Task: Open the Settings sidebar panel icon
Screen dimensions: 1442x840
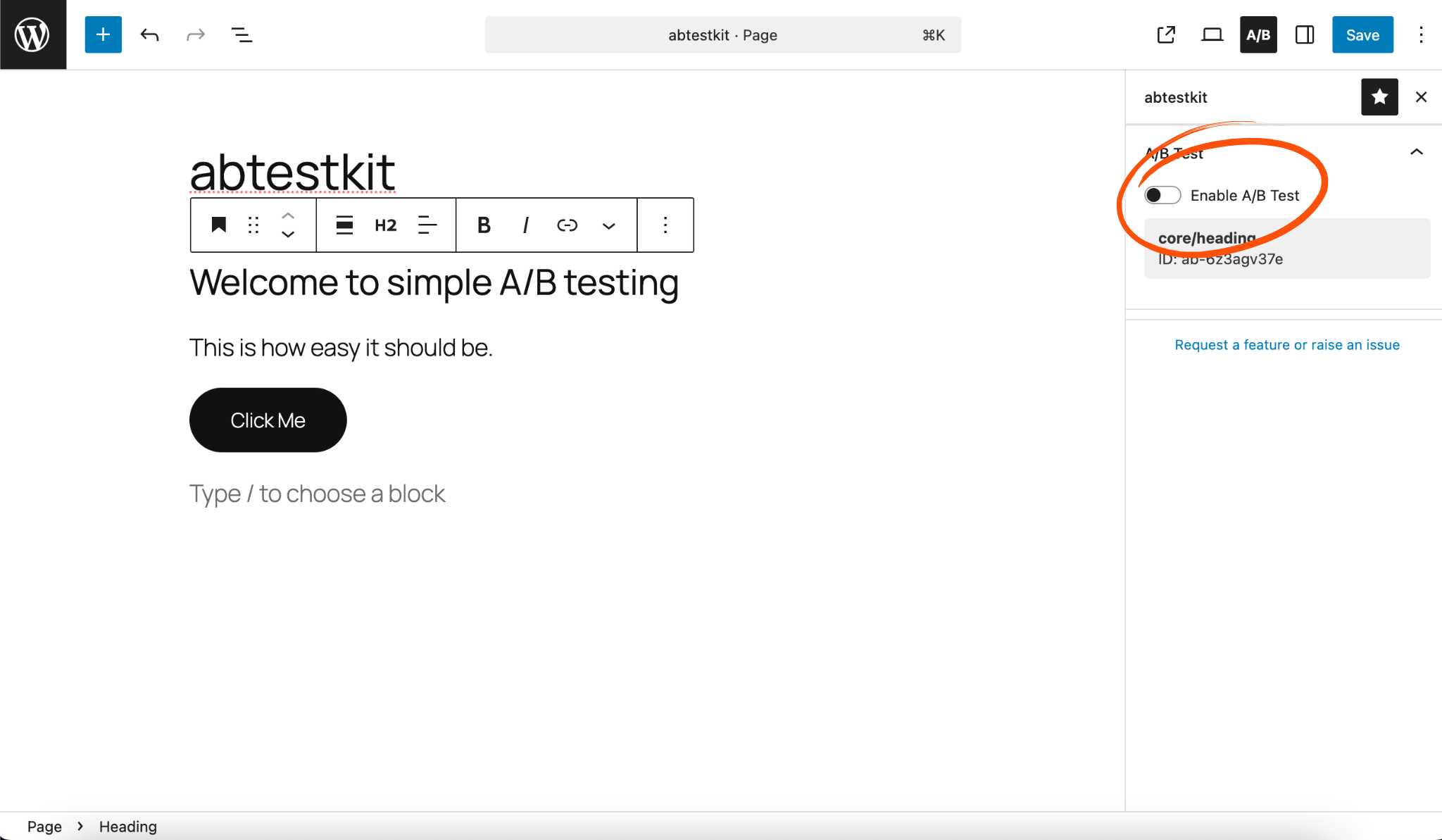Action: 1304,35
